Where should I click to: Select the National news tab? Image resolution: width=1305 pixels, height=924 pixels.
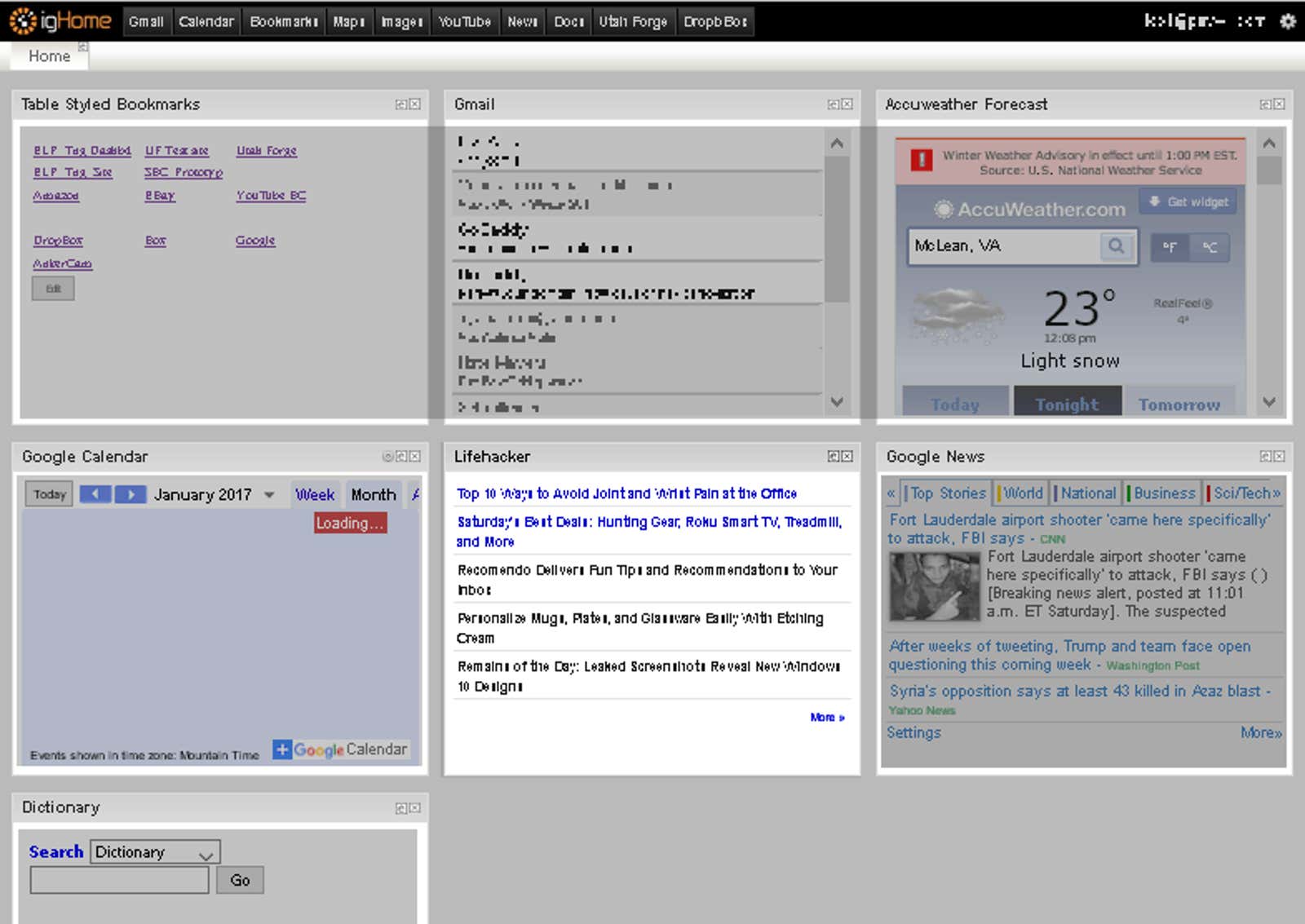point(1086,493)
